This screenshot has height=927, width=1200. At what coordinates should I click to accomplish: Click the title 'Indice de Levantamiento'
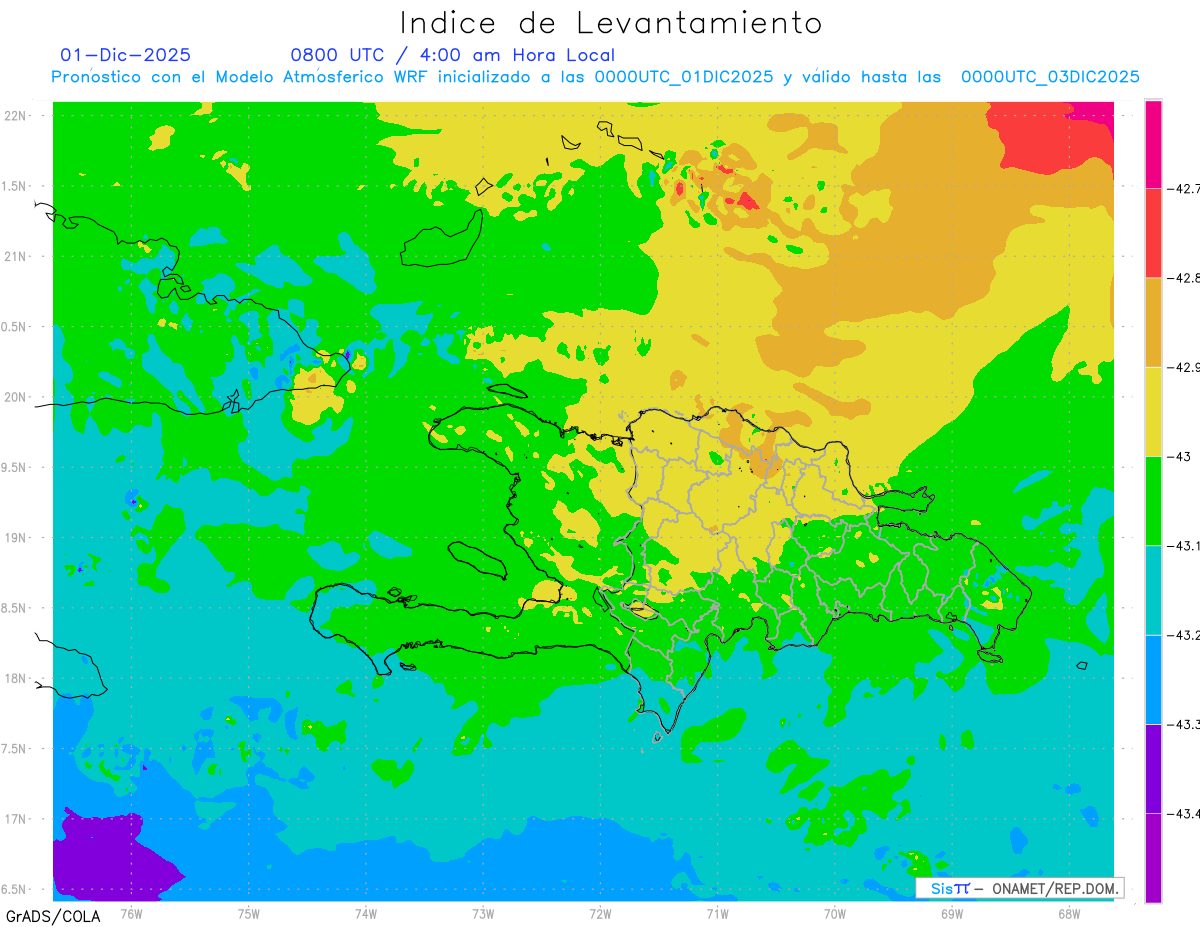[x=611, y=23]
